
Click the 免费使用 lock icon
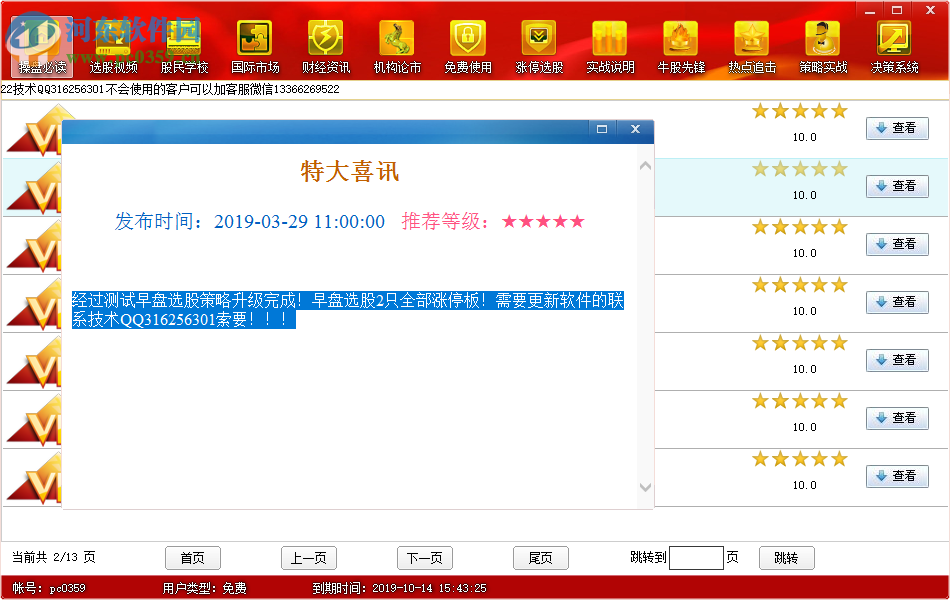(468, 45)
